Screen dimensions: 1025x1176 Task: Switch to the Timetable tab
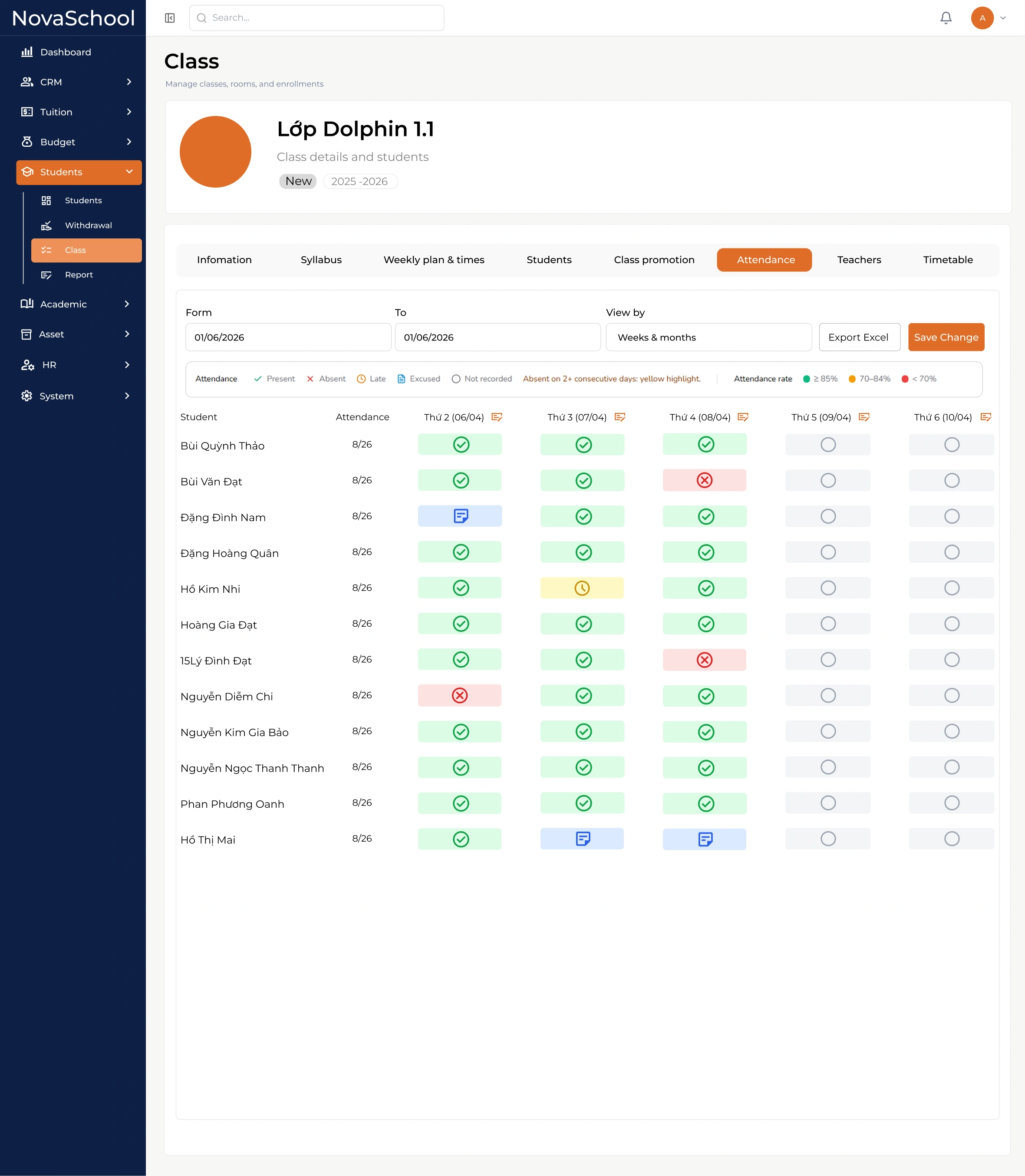pyautogui.click(x=948, y=260)
